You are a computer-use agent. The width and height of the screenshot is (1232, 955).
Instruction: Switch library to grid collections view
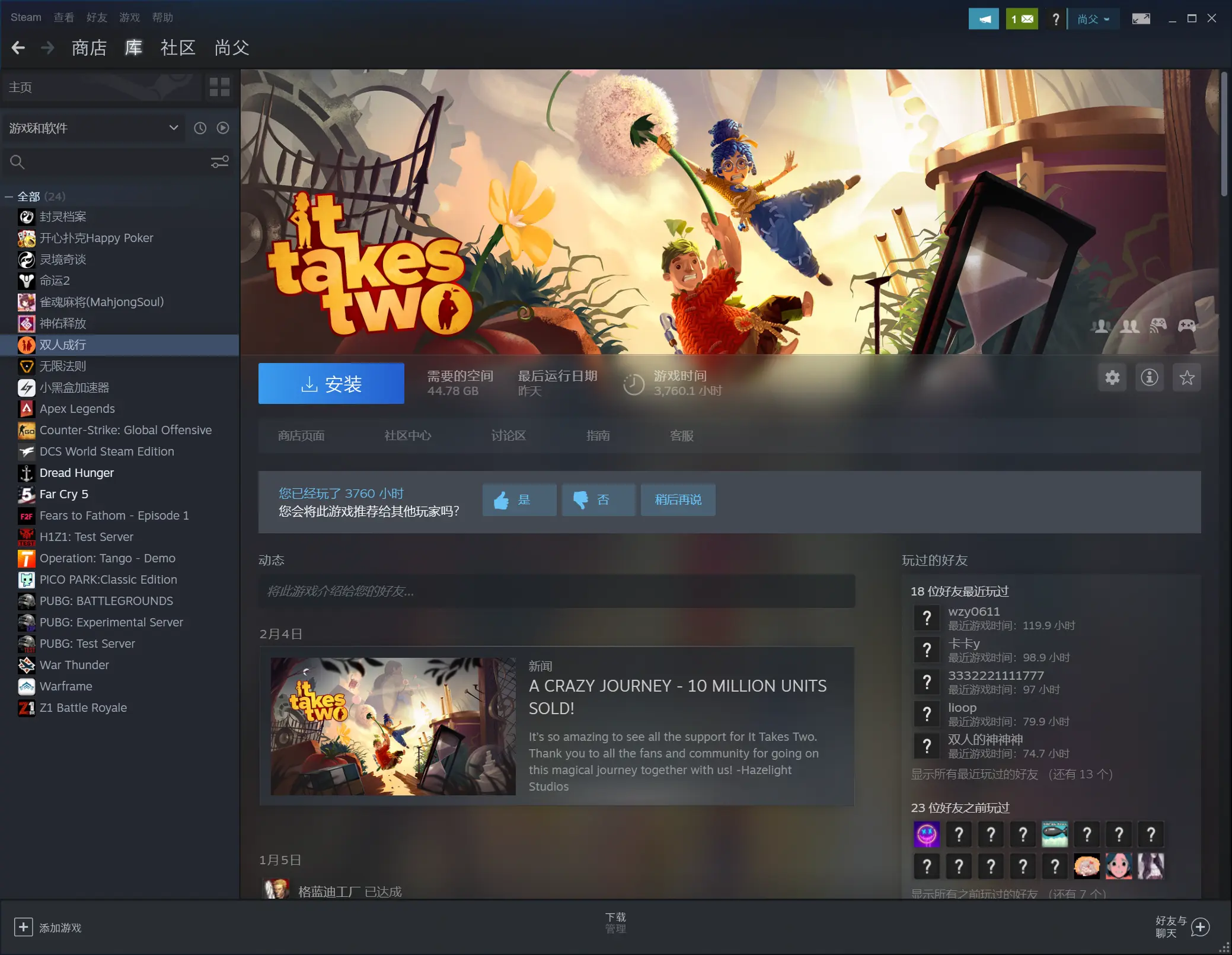tap(219, 87)
